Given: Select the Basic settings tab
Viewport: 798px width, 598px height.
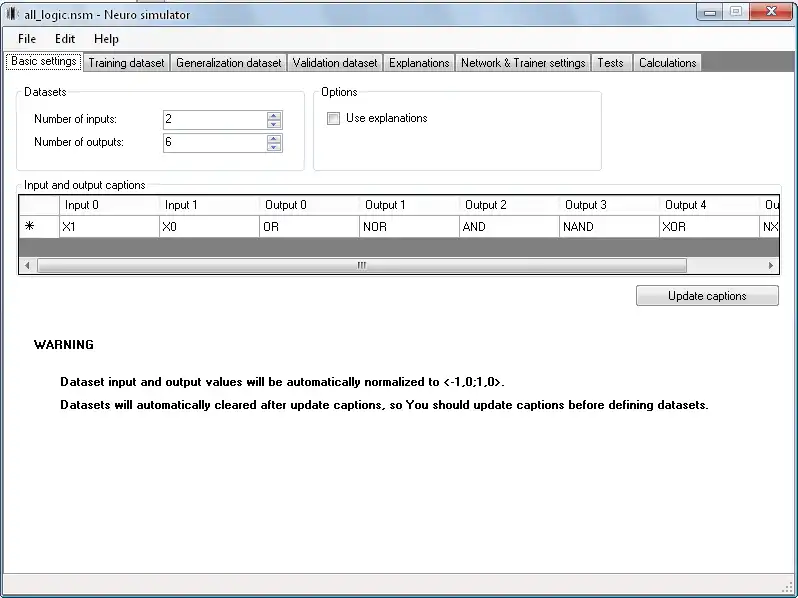Looking at the screenshot, I should coord(44,62).
